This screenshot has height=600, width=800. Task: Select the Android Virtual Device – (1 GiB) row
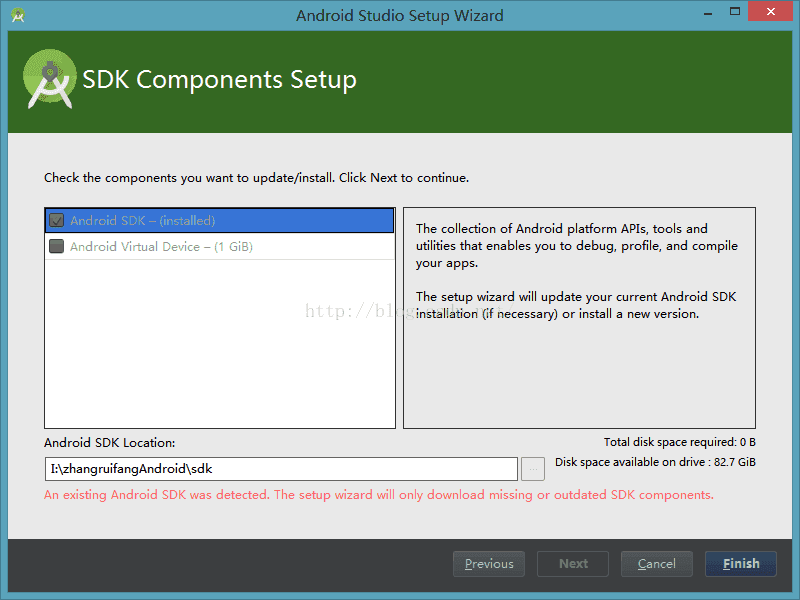click(220, 246)
